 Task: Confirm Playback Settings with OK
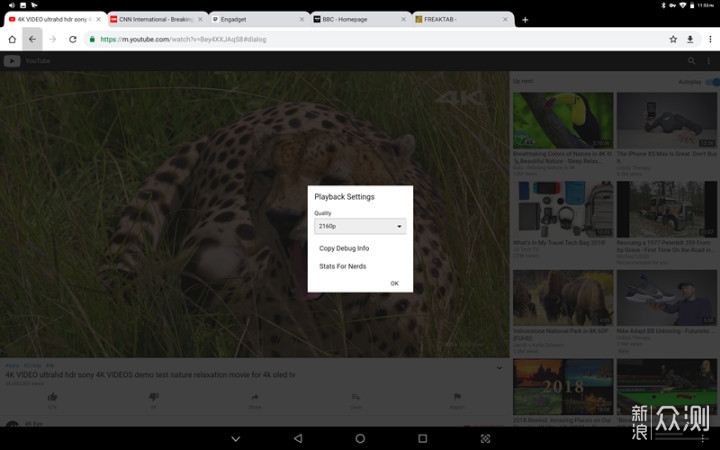click(x=394, y=283)
